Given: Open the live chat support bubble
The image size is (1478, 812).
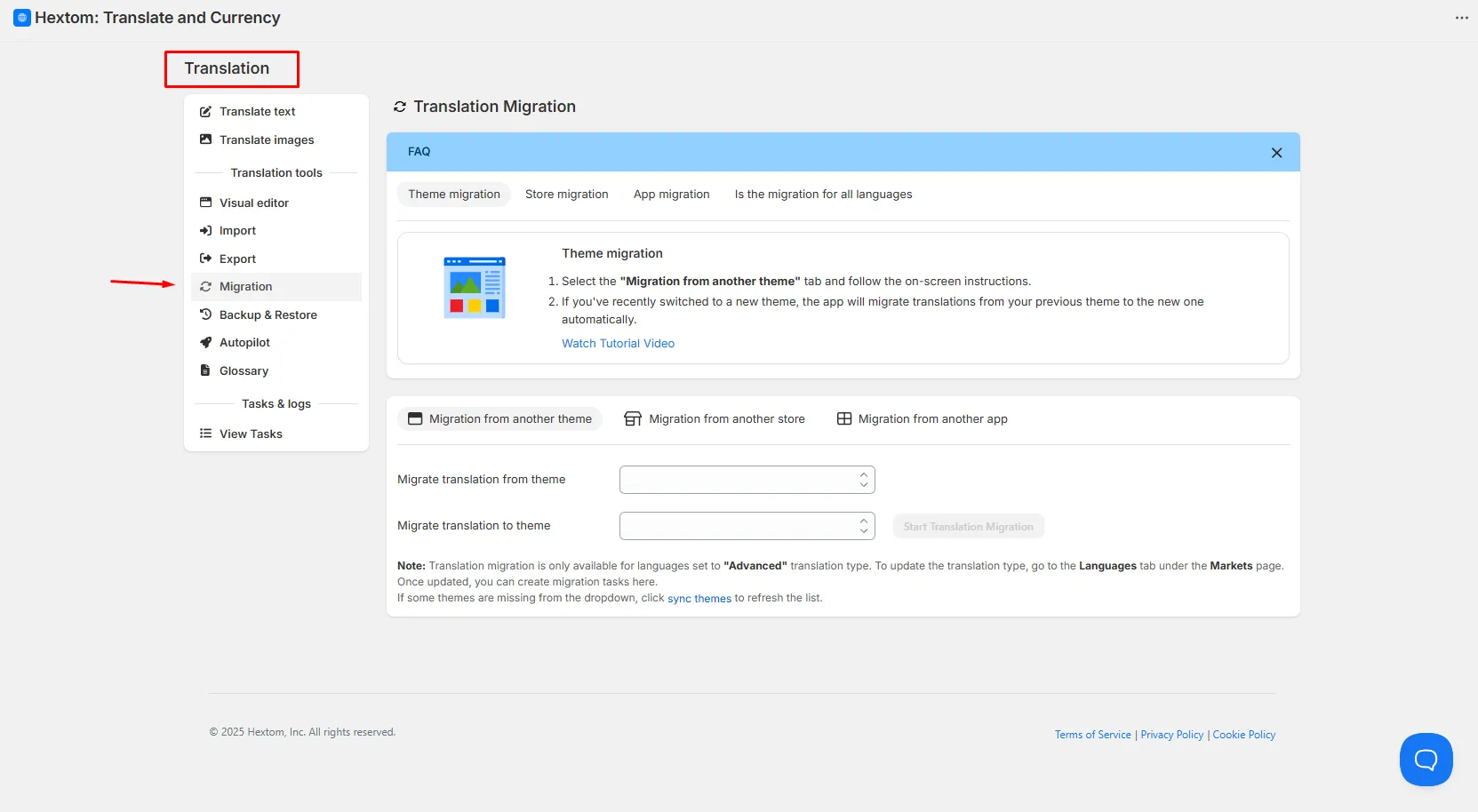Looking at the screenshot, I should pos(1426,760).
